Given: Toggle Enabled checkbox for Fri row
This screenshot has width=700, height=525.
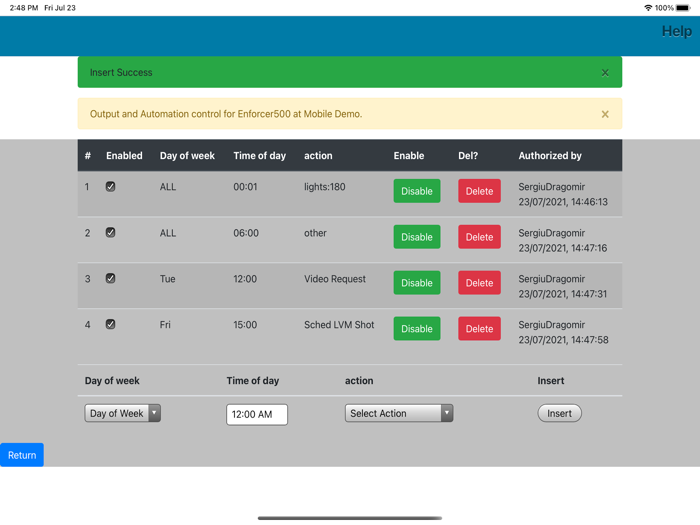Looking at the screenshot, I should [x=110, y=325].
